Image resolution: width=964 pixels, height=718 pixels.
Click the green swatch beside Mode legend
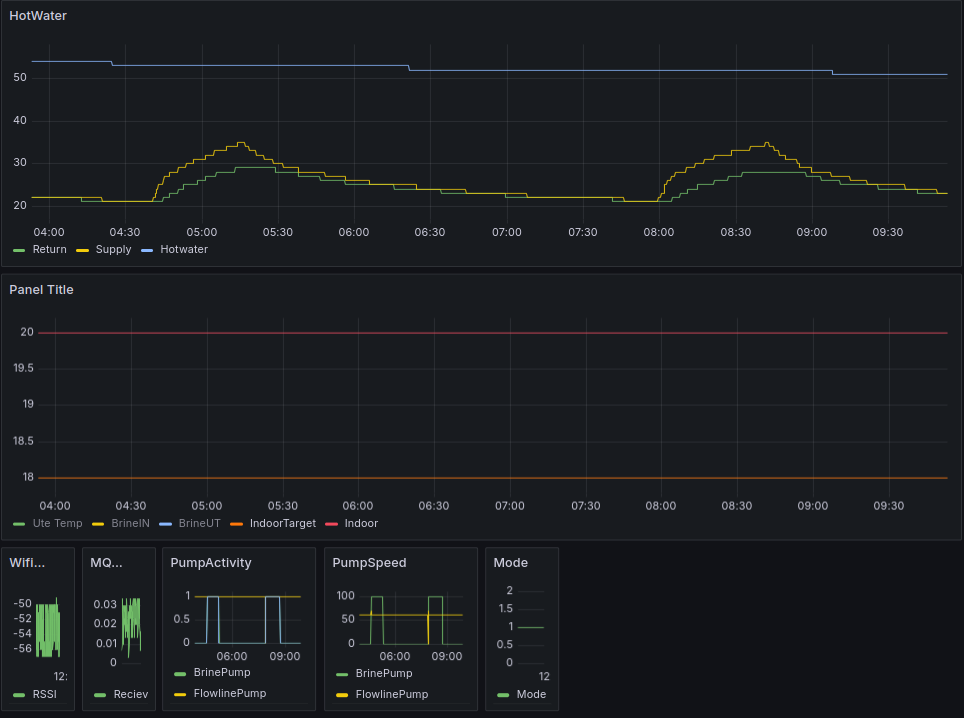pyautogui.click(x=504, y=695)
